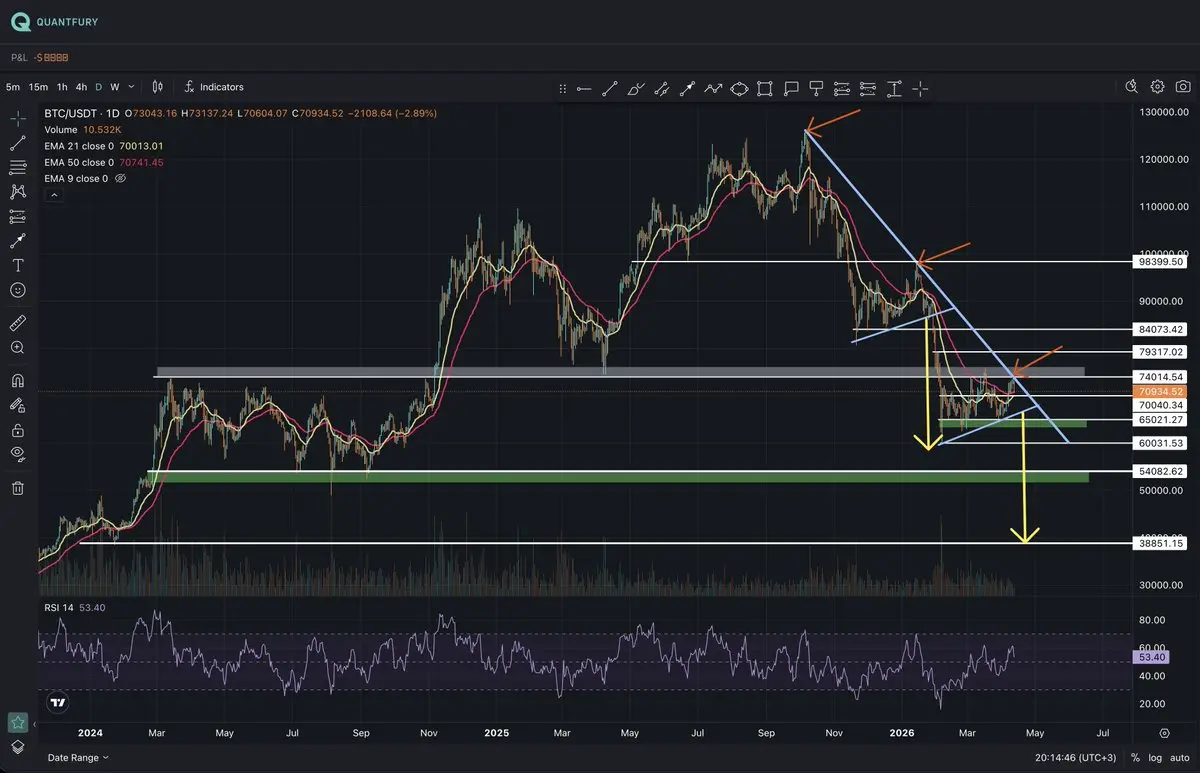Open the Date Range menu
This screenshot has height=773, width=1200.
pyautogui.click(x=78, y=758)
